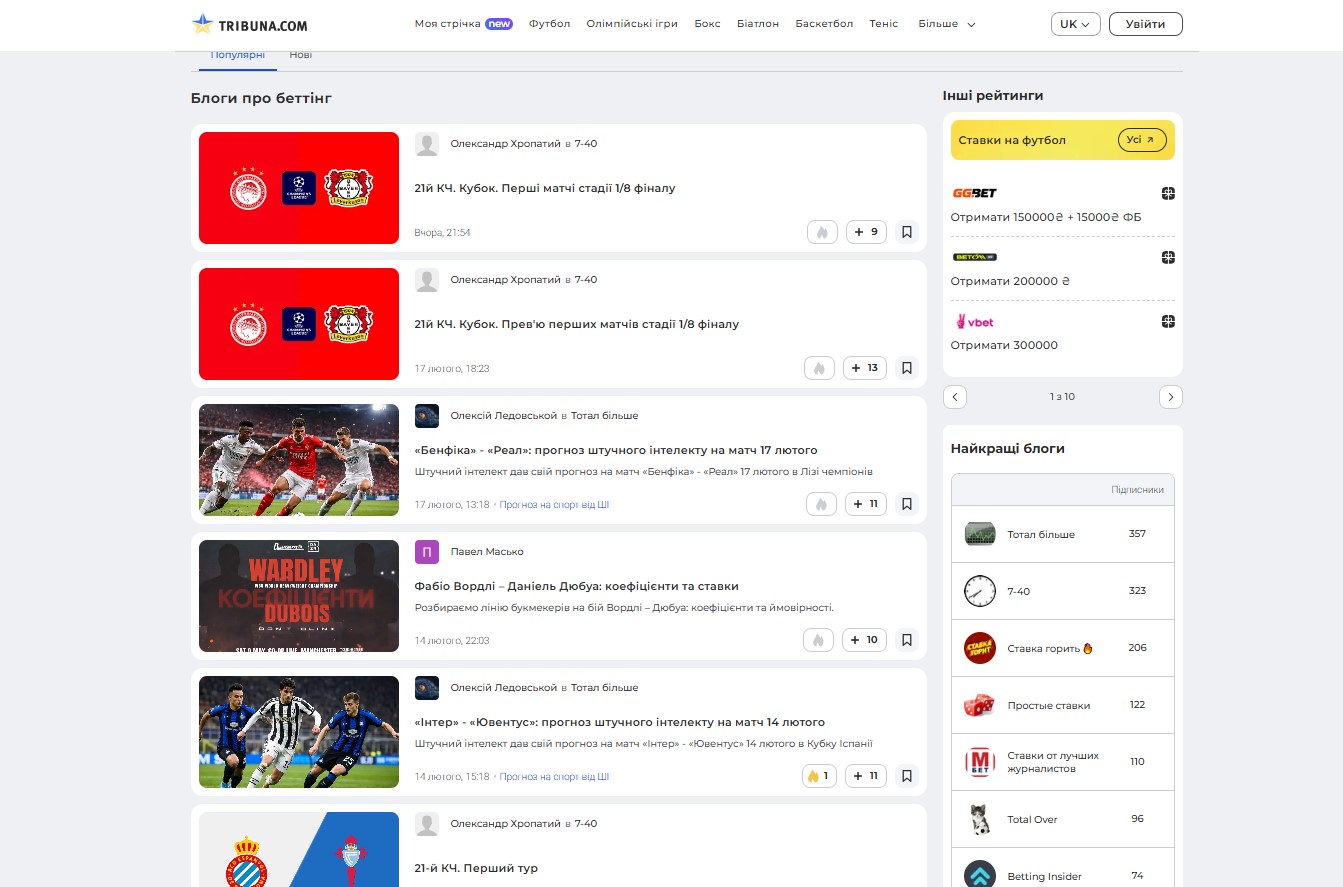The width and height of the screenshot is (1343, 887).
Task: Open GGBET offer expand icon
Action: coord(1168,193)
